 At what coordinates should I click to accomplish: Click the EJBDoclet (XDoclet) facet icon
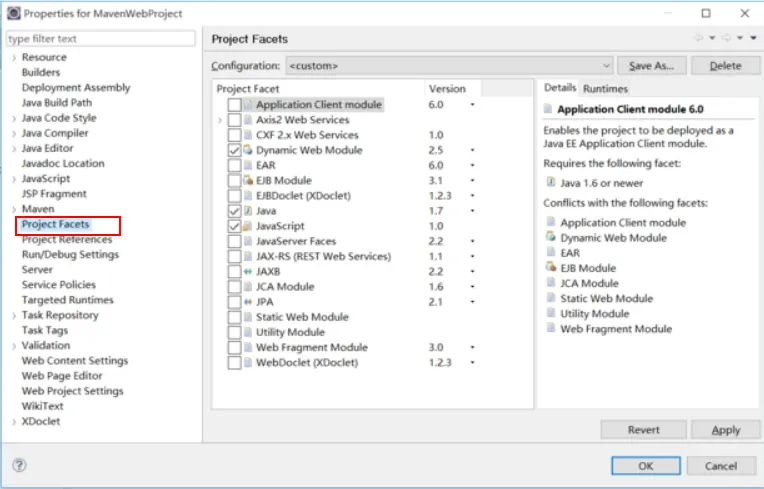248,196
